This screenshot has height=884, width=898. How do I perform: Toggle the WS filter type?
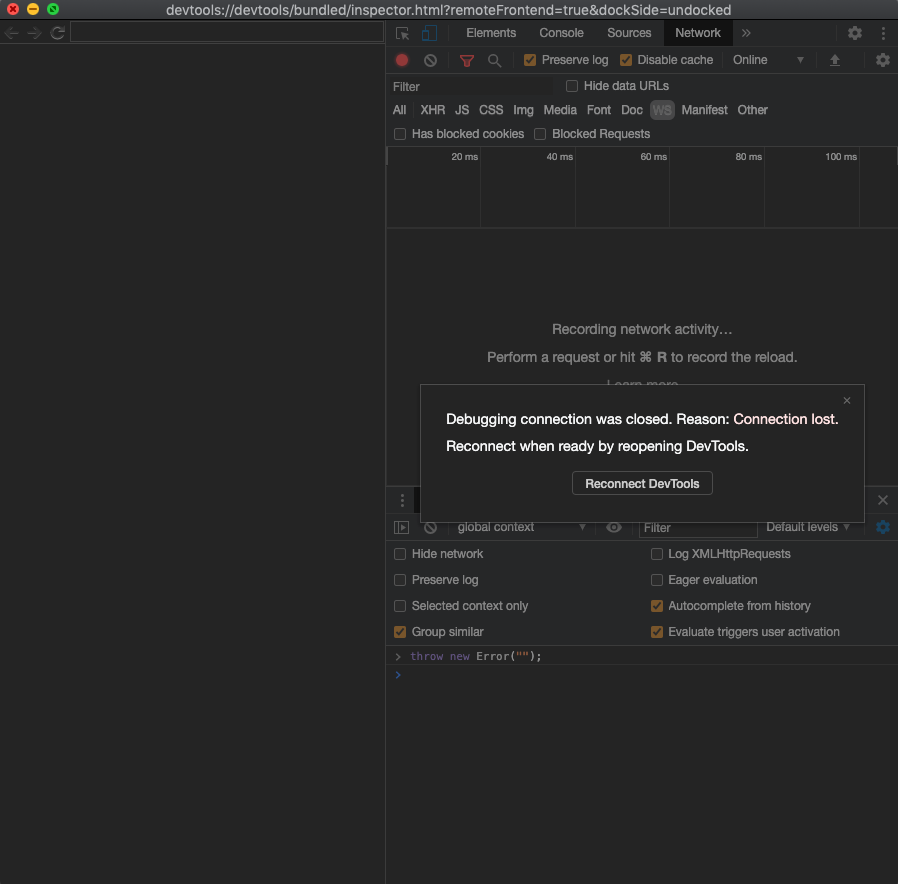(x=662, y=110)
